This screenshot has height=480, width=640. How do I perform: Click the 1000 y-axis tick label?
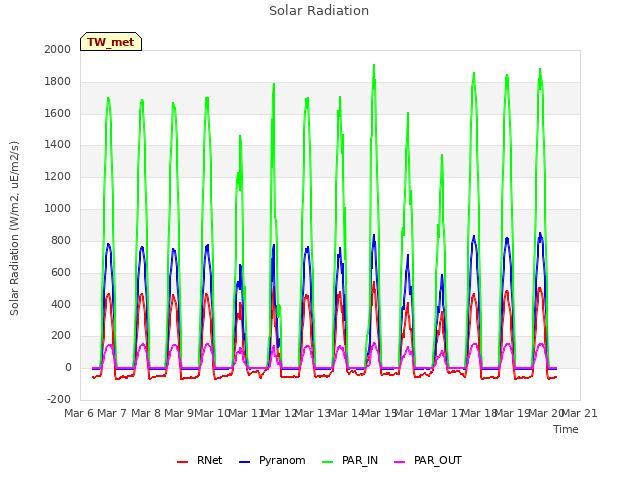tap(58, 209)
